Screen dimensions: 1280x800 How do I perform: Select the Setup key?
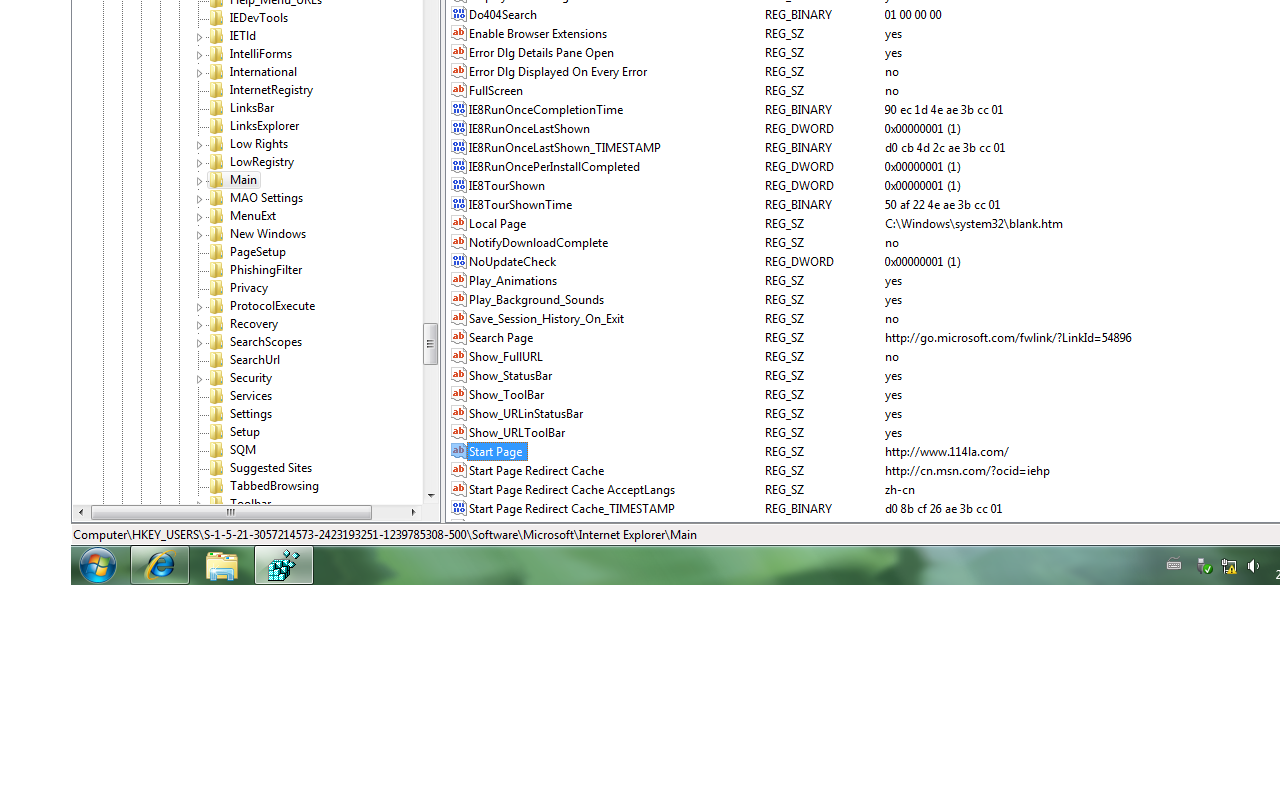(x=244, y=432)
